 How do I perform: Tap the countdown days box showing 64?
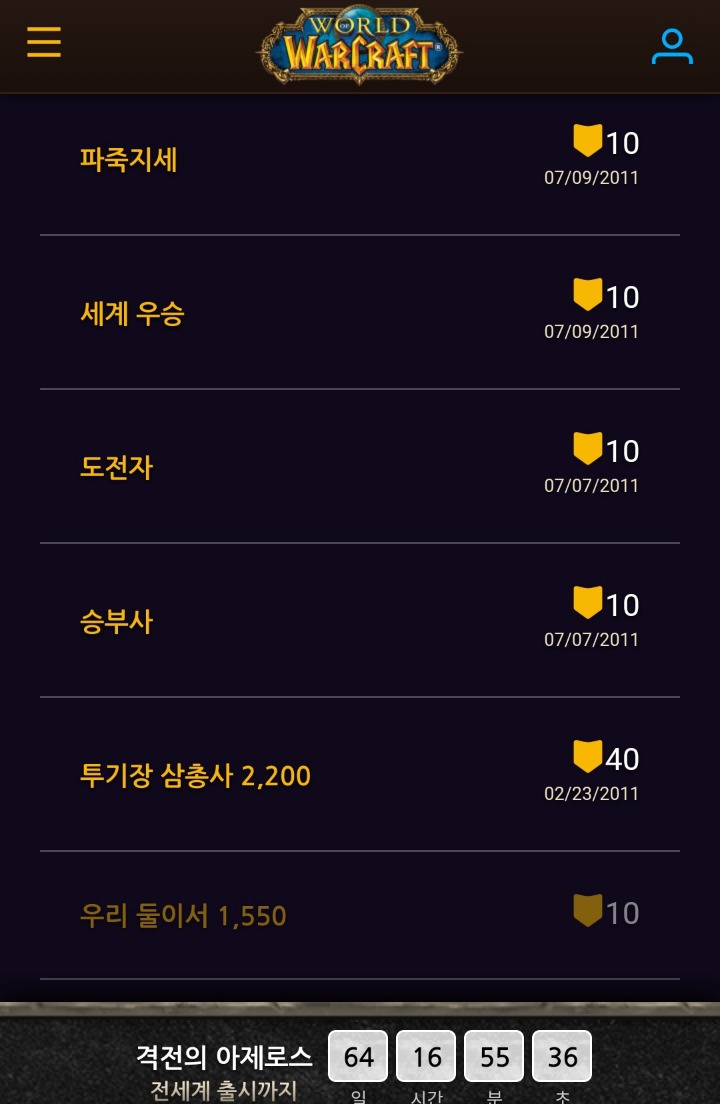coord(359,1057)
